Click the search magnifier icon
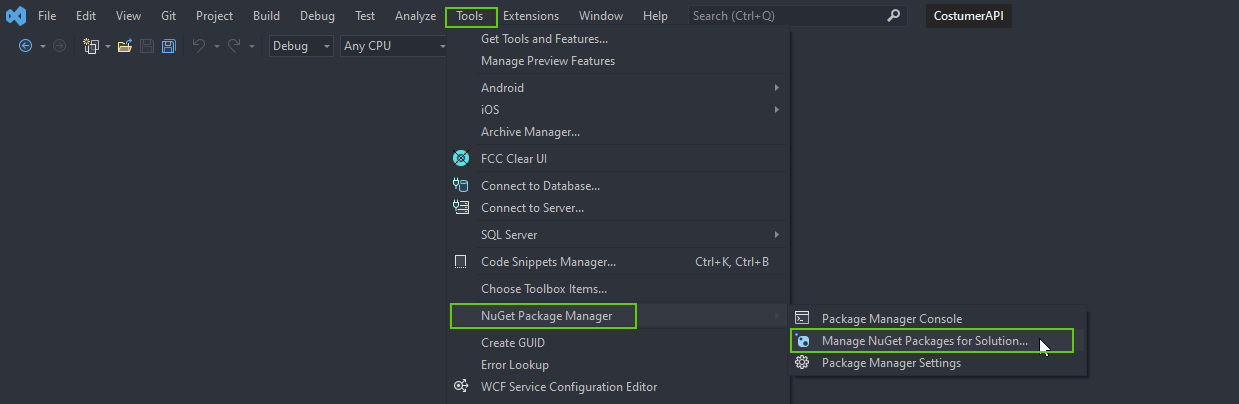1239x404 pixels. point(893,16)
